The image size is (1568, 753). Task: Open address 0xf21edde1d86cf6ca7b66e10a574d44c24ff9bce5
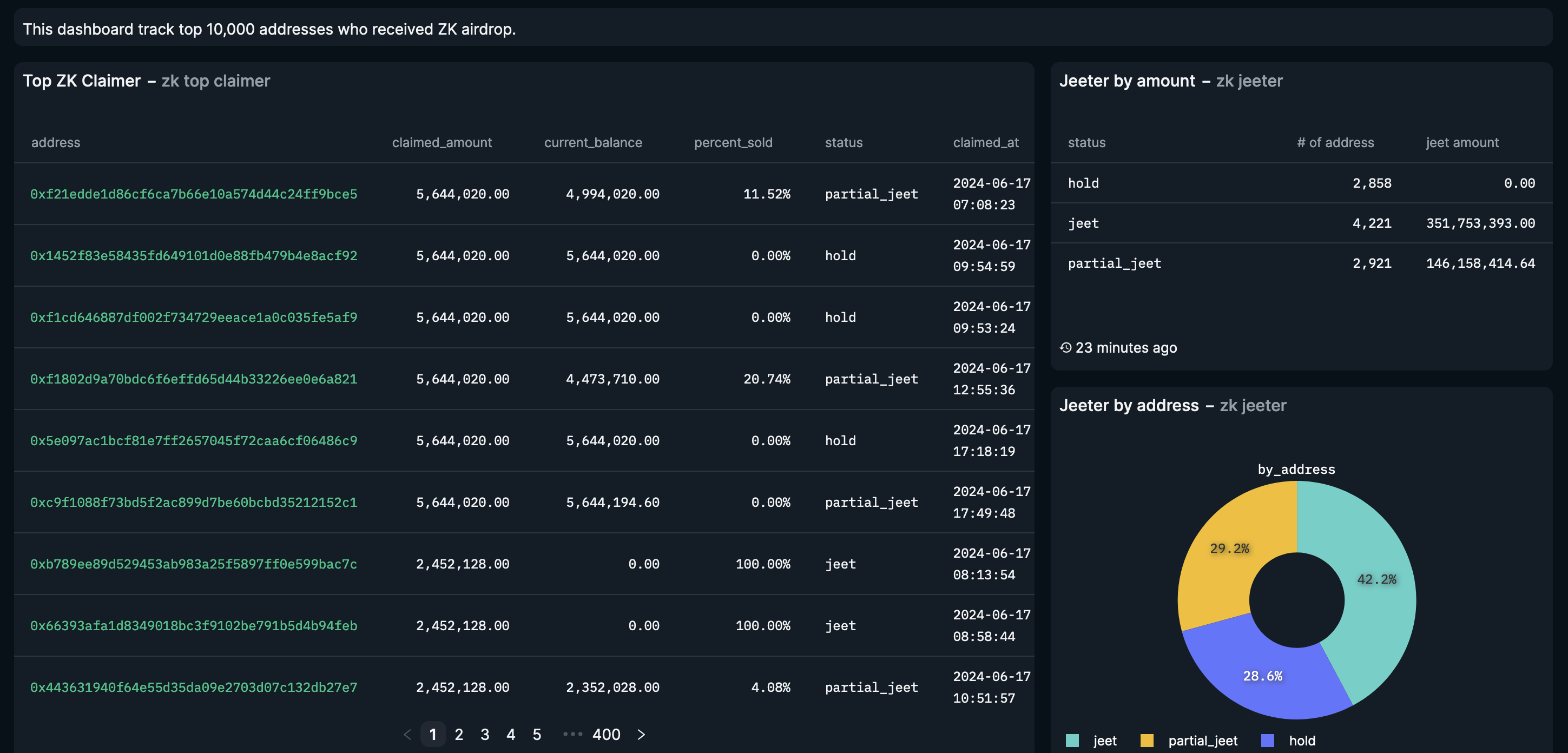pyautogui.click(x=194, y=194)
